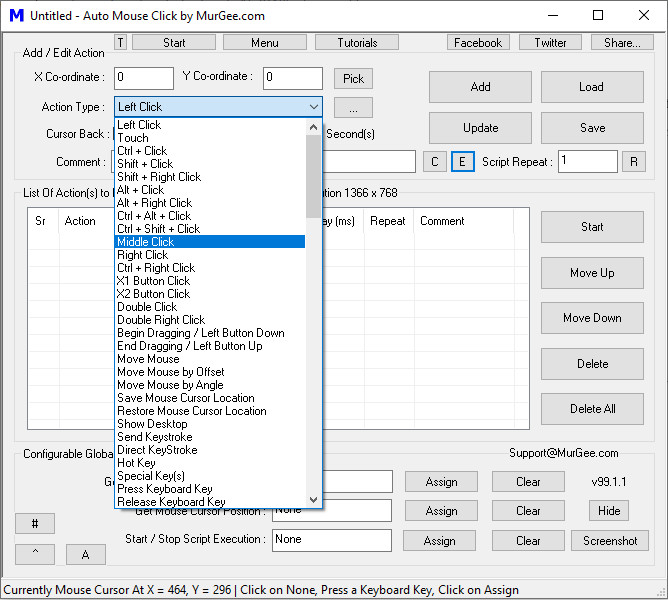Open the Facebook link button

[x=478, y=43]
